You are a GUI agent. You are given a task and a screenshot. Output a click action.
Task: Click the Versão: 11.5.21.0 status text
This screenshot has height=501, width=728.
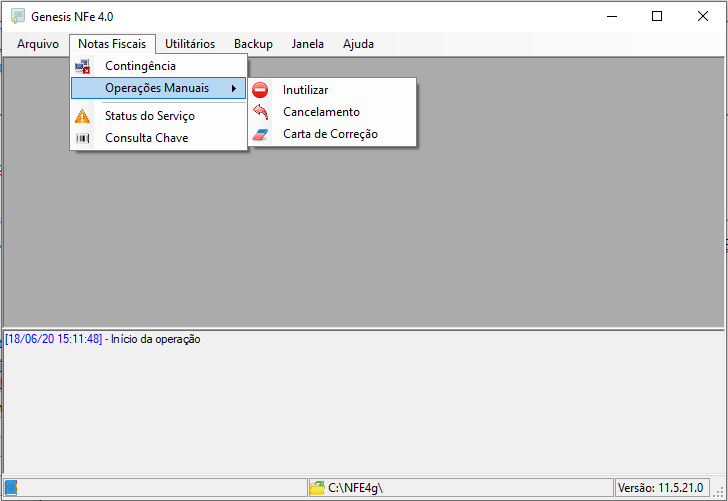[x=661, y=488]
